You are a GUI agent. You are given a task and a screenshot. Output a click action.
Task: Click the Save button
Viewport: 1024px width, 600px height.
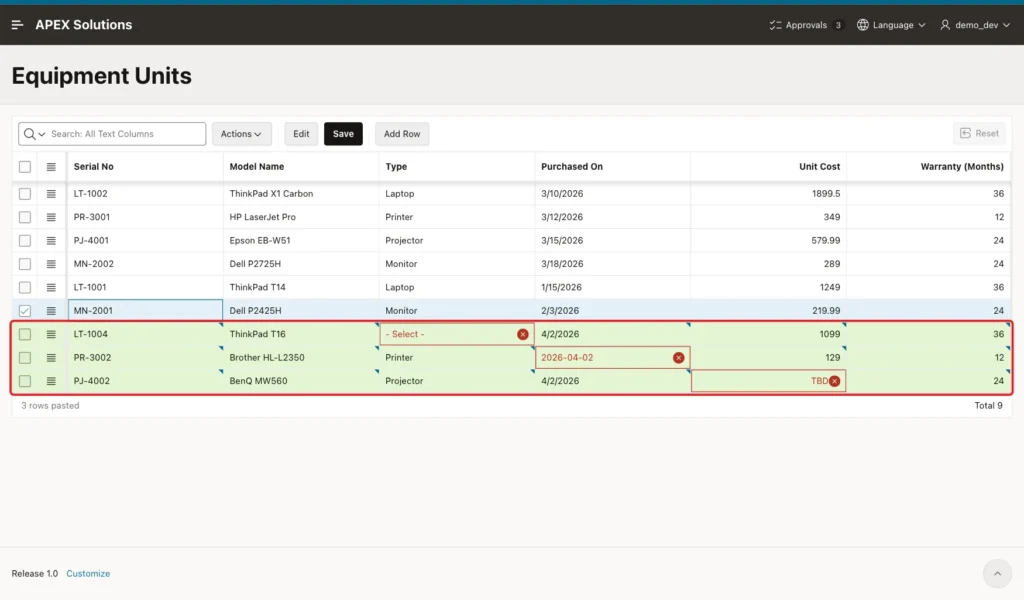(343, 134)
